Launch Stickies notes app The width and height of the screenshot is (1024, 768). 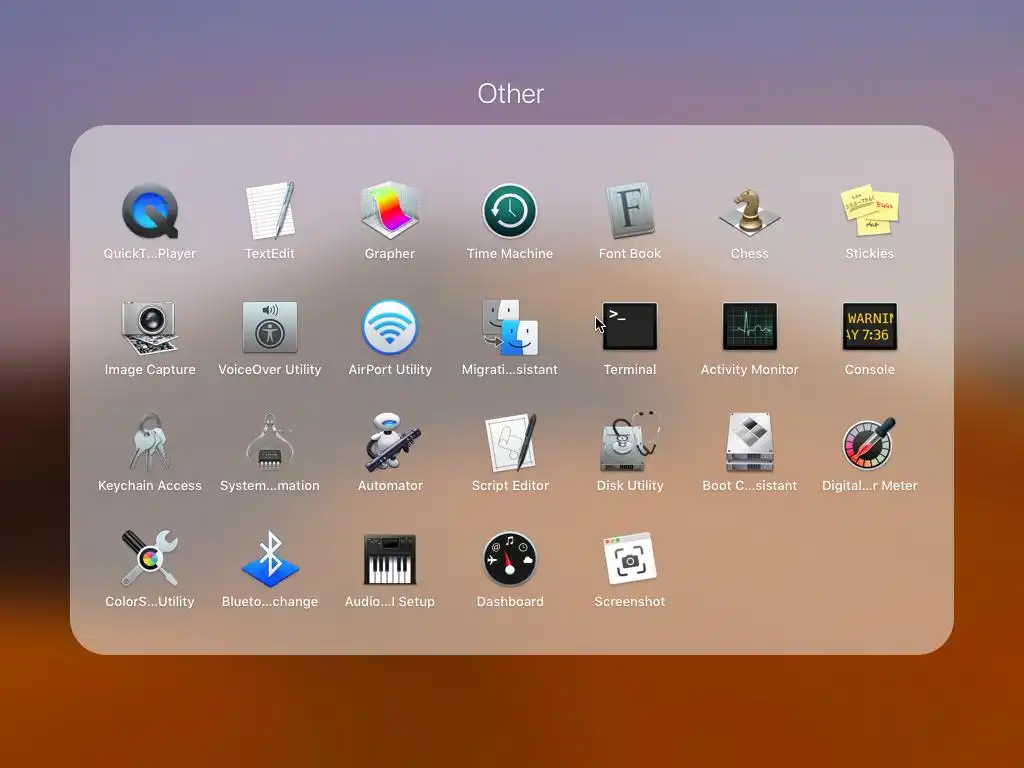[870, 211]
